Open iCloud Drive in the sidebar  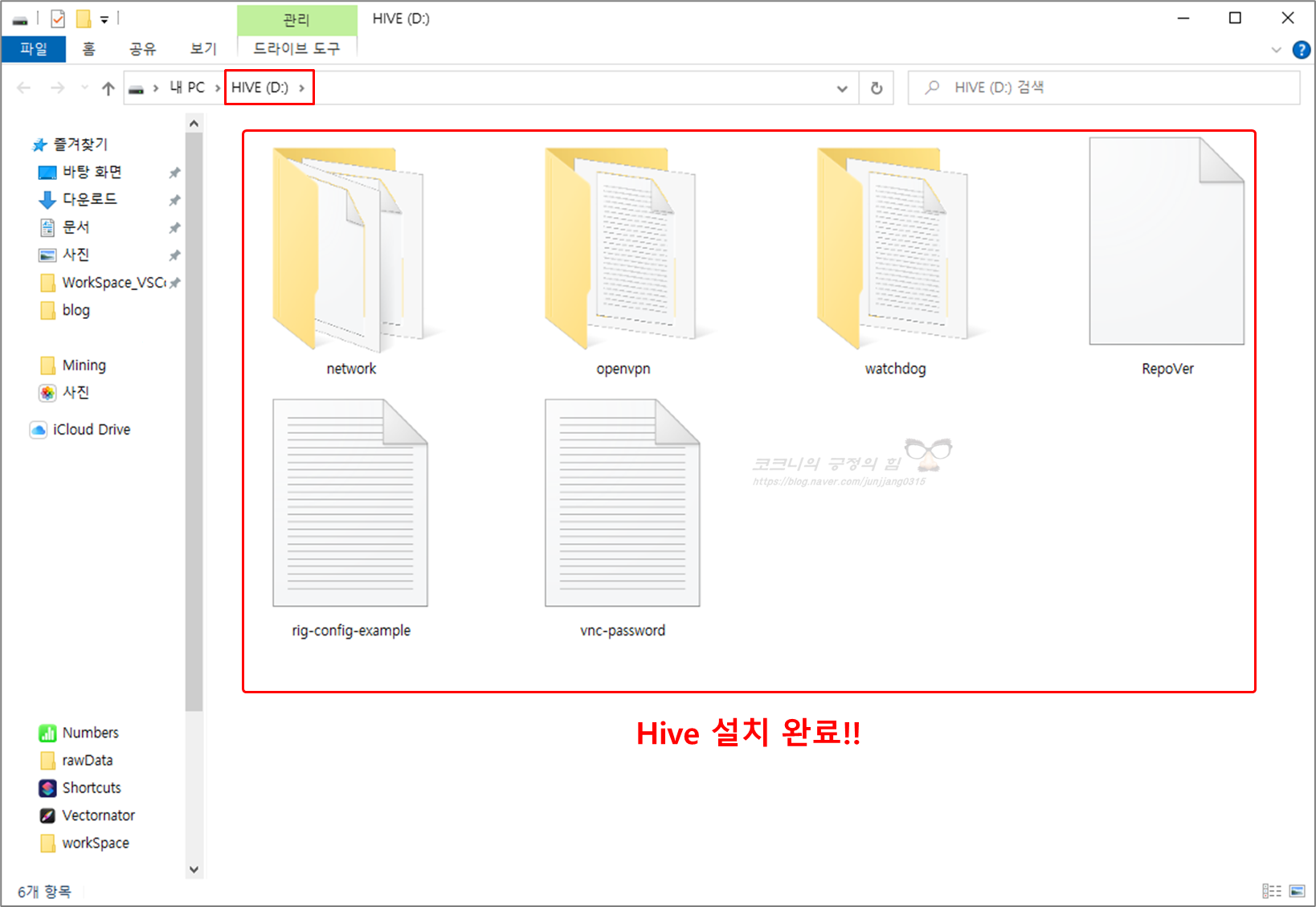click(x=80, y=430)
